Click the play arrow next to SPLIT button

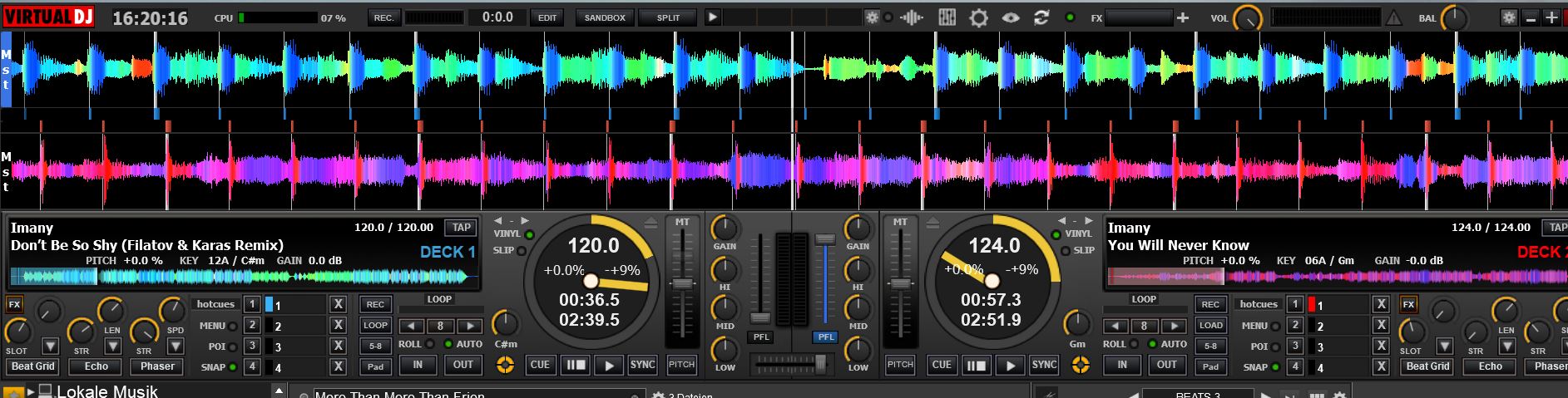pyautogui.click(x=713, y=17)
